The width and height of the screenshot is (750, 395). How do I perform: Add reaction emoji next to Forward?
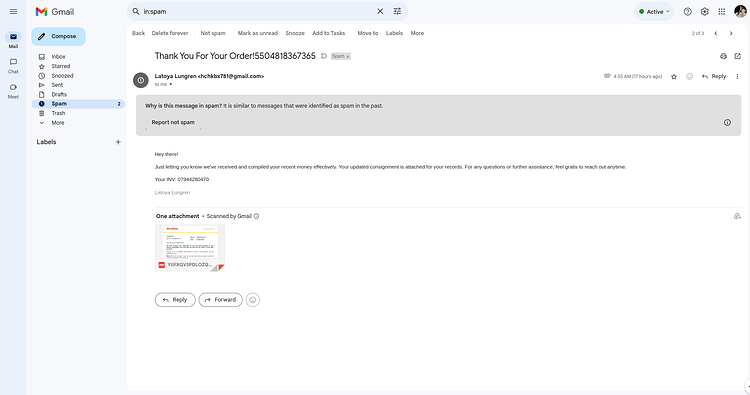253,300
